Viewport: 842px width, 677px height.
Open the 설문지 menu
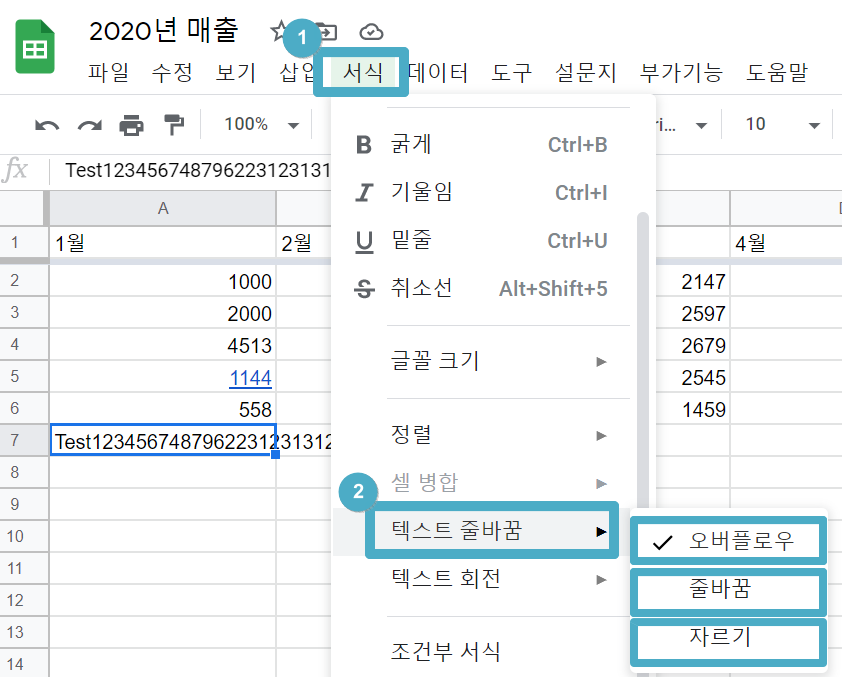point(585,72)
